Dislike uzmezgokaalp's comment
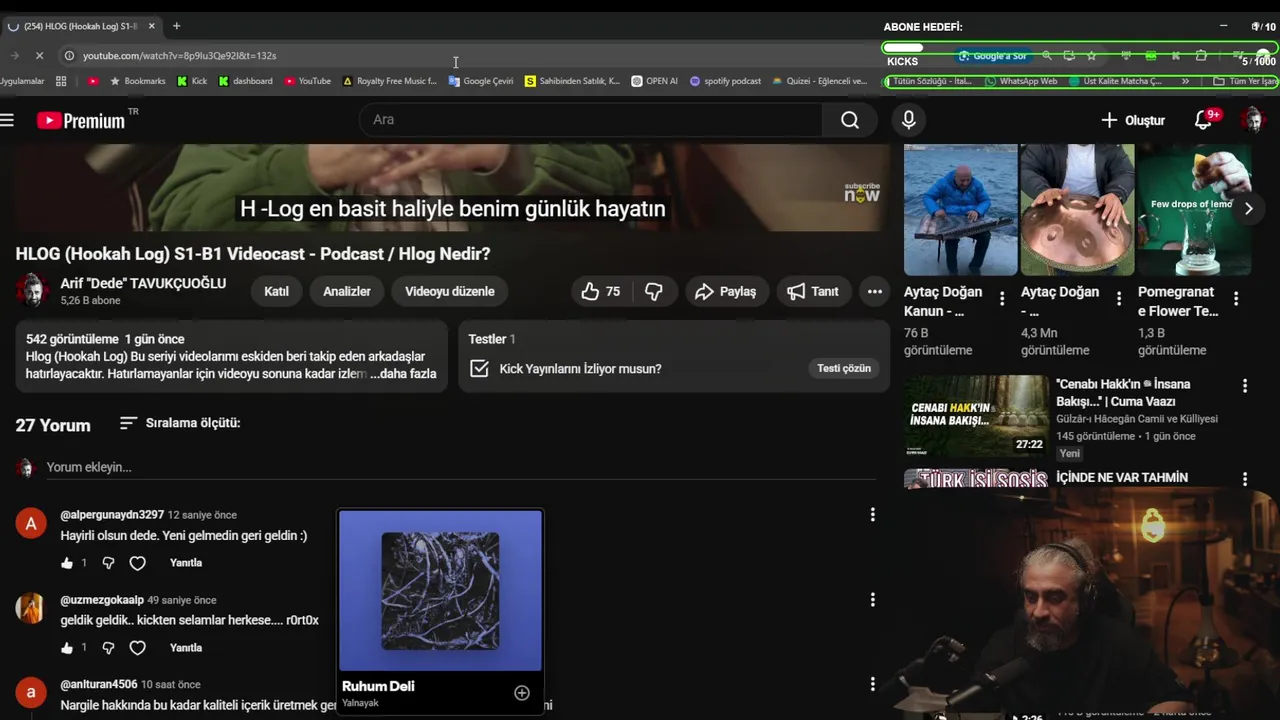This screenshot has width=1280, height=720. 108,648
